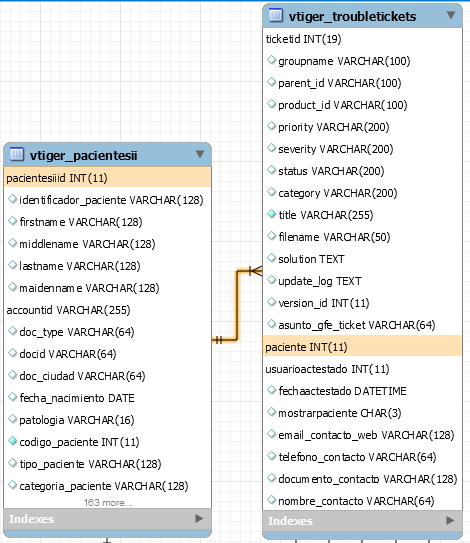
Task: Click the vtiger_pacientesii table icon
Action: (17, 154)
